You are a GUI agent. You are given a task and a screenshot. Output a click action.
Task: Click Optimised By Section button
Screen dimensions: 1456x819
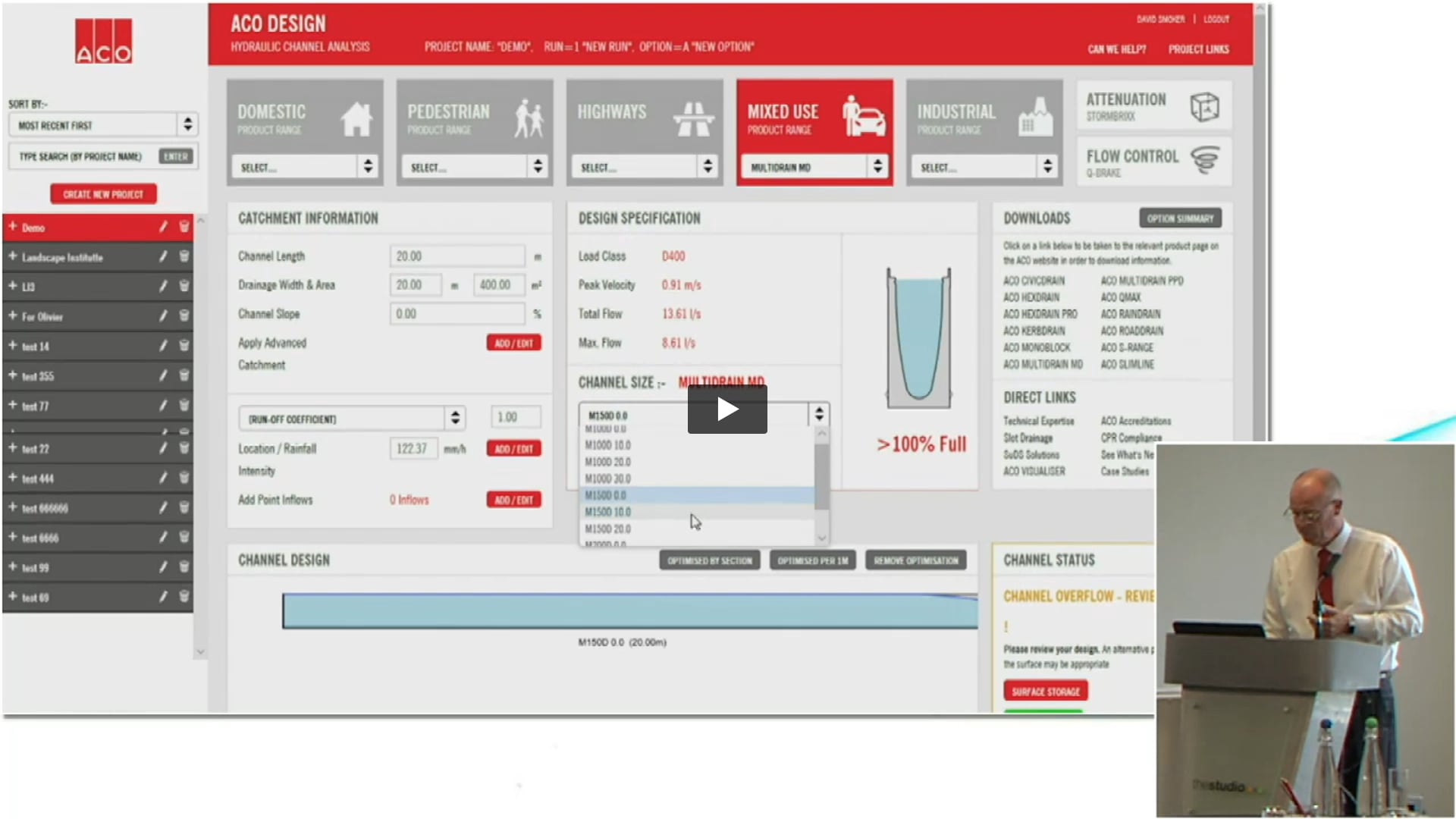[710, 560]
